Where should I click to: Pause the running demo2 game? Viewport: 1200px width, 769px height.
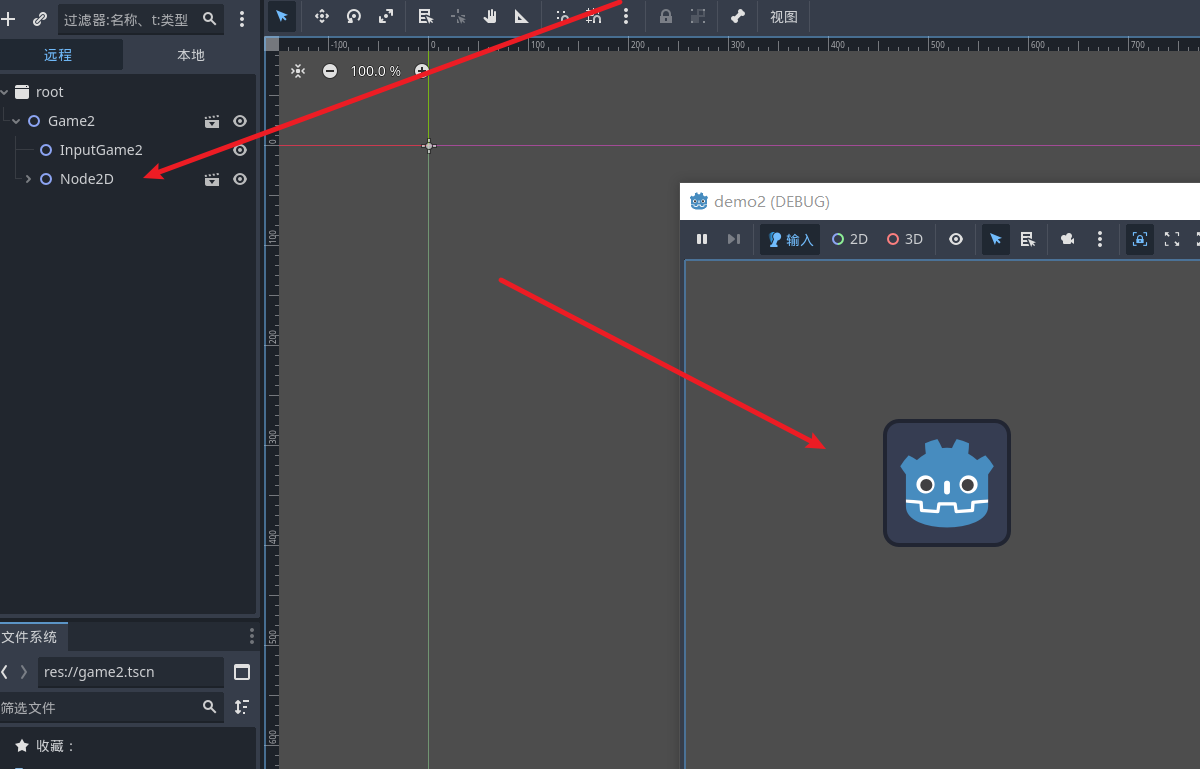coord(702,239)
